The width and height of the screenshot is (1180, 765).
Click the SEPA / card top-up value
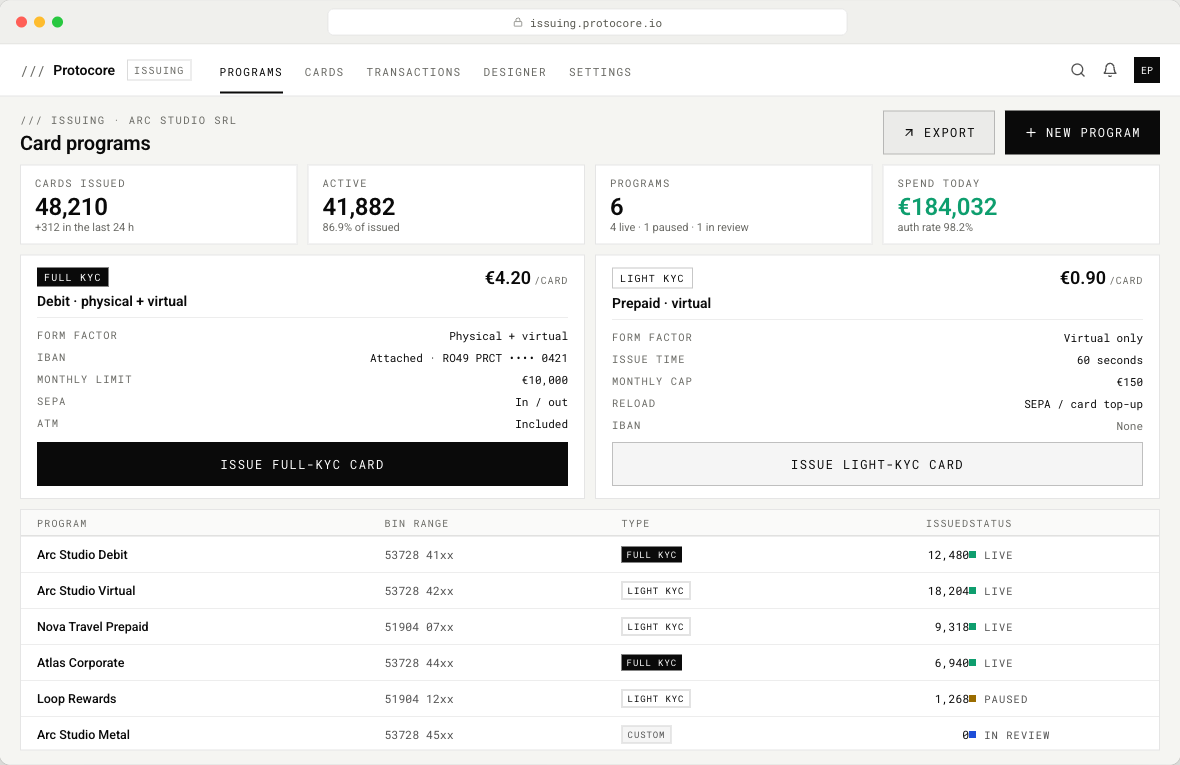click(1084, 404)
